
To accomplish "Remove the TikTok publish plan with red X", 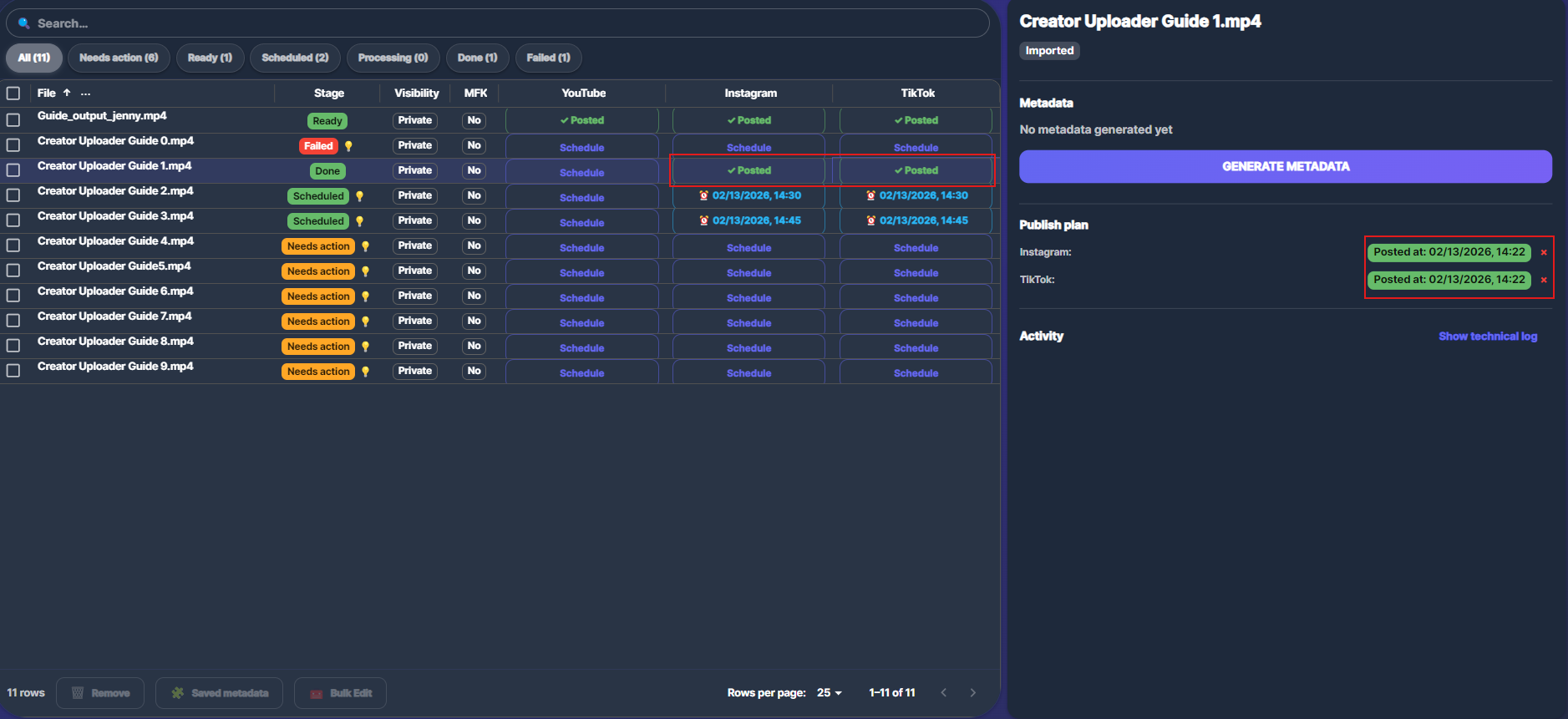I will (x=1543, y=280).
